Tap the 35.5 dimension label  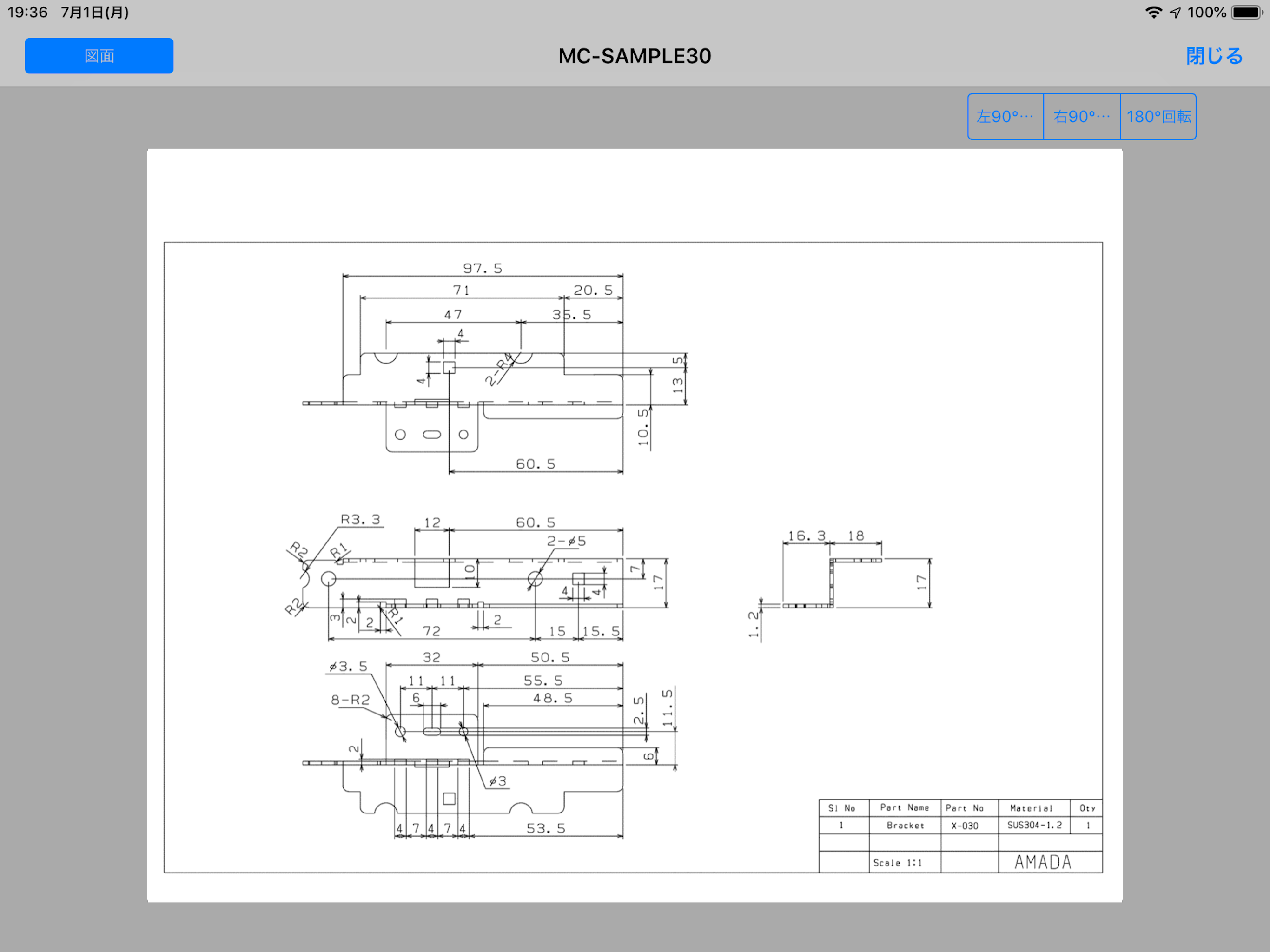tap(572, 314)
